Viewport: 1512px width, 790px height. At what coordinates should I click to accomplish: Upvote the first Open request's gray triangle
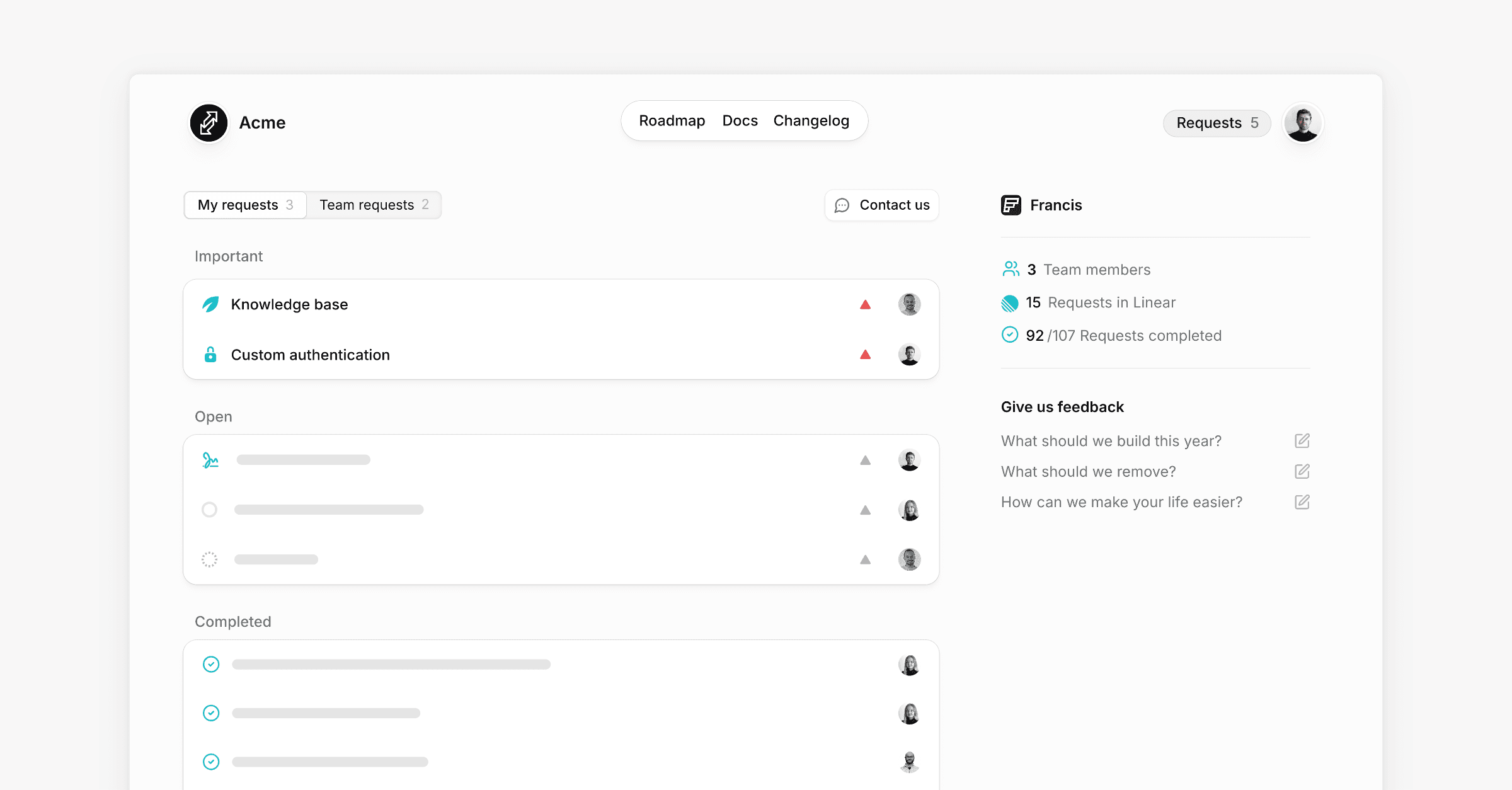[x=865, y=461]
